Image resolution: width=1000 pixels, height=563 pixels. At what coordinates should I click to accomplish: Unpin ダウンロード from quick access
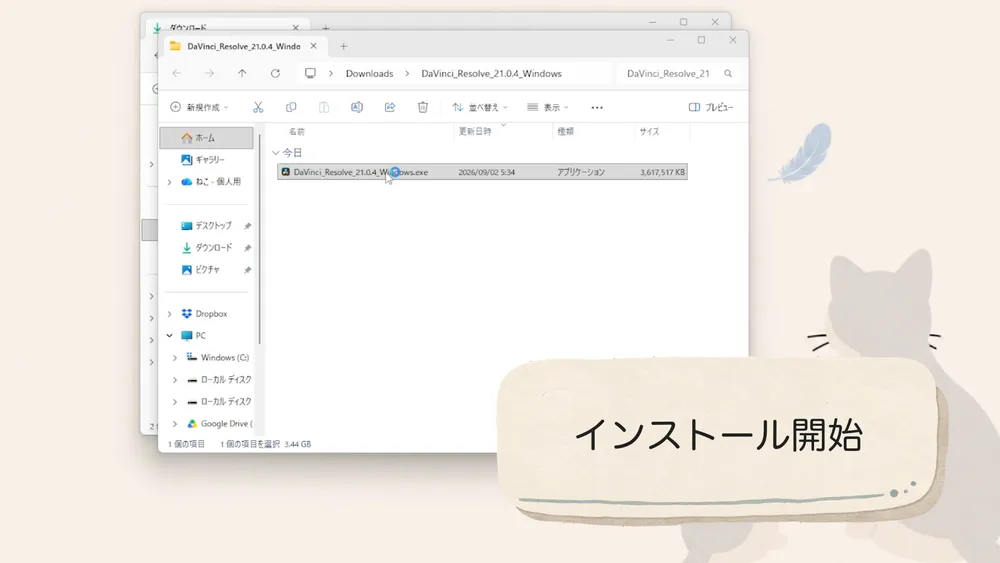(x=247, y=248)
